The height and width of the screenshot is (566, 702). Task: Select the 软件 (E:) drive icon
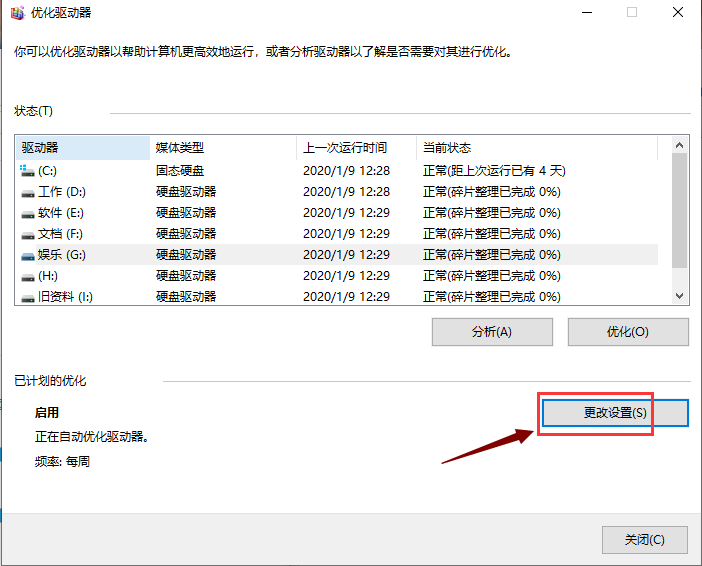point(27,213)
